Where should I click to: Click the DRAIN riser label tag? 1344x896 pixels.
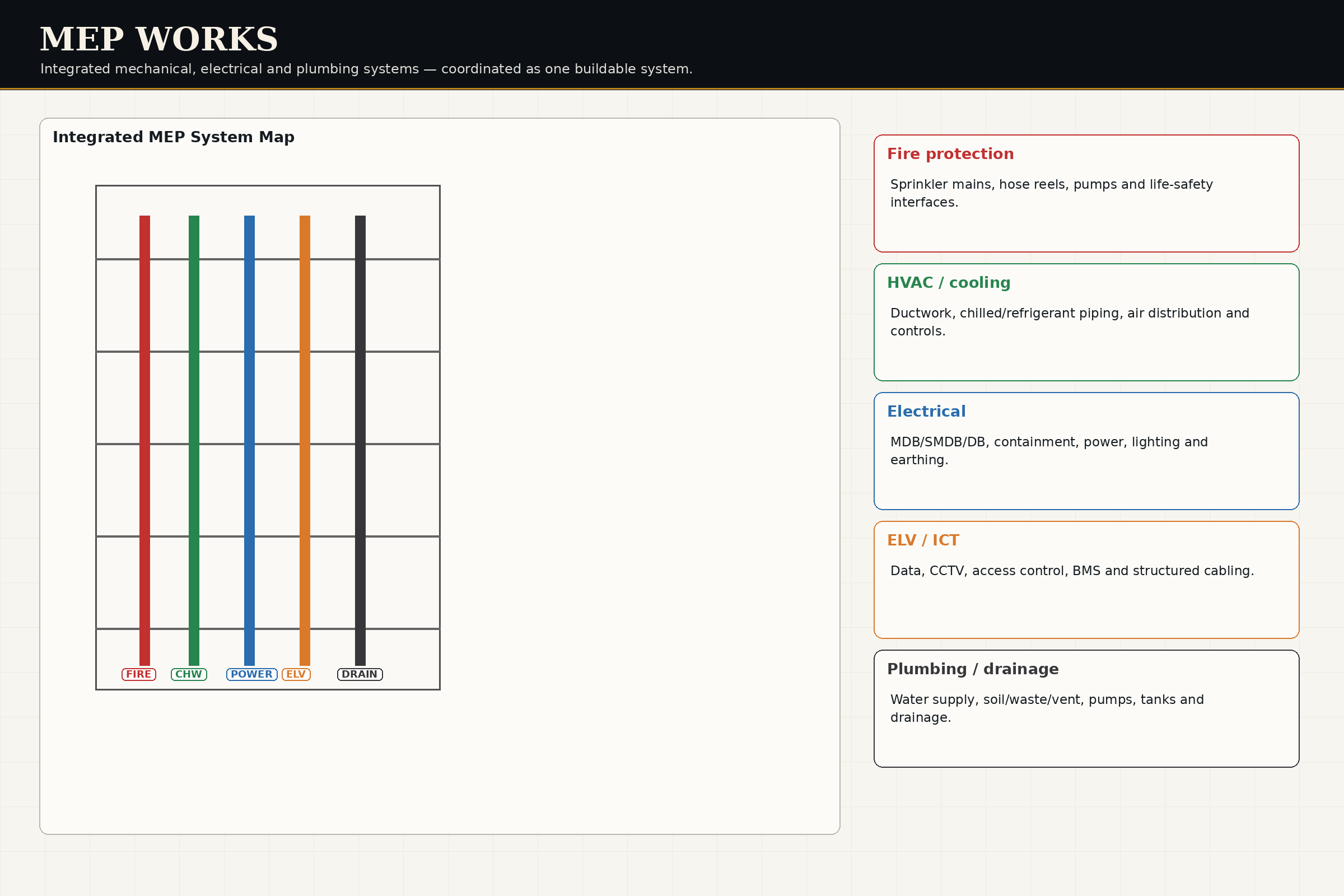(x=360, y=674)
